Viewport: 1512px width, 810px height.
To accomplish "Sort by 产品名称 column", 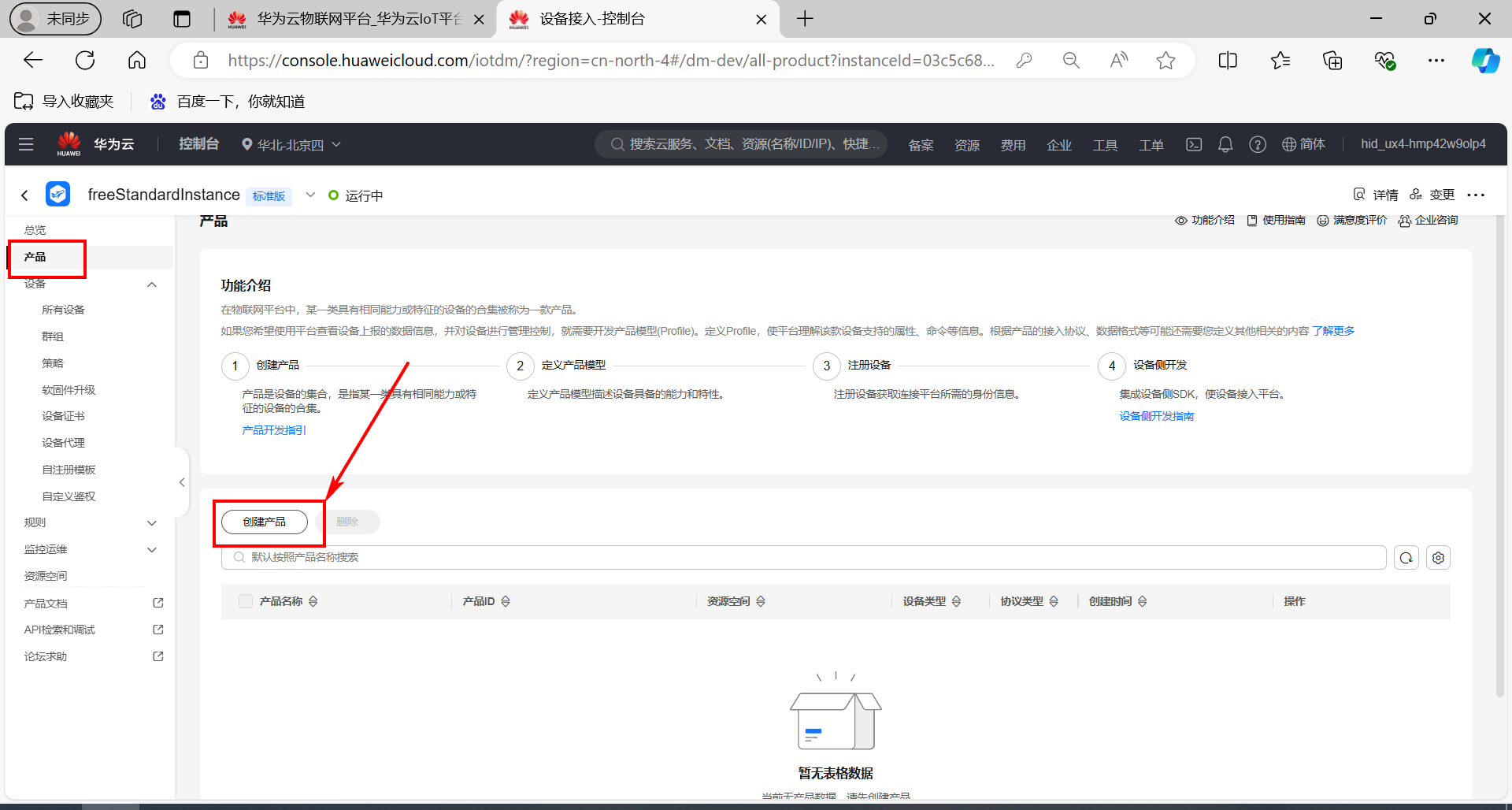I will click(313, 601).
